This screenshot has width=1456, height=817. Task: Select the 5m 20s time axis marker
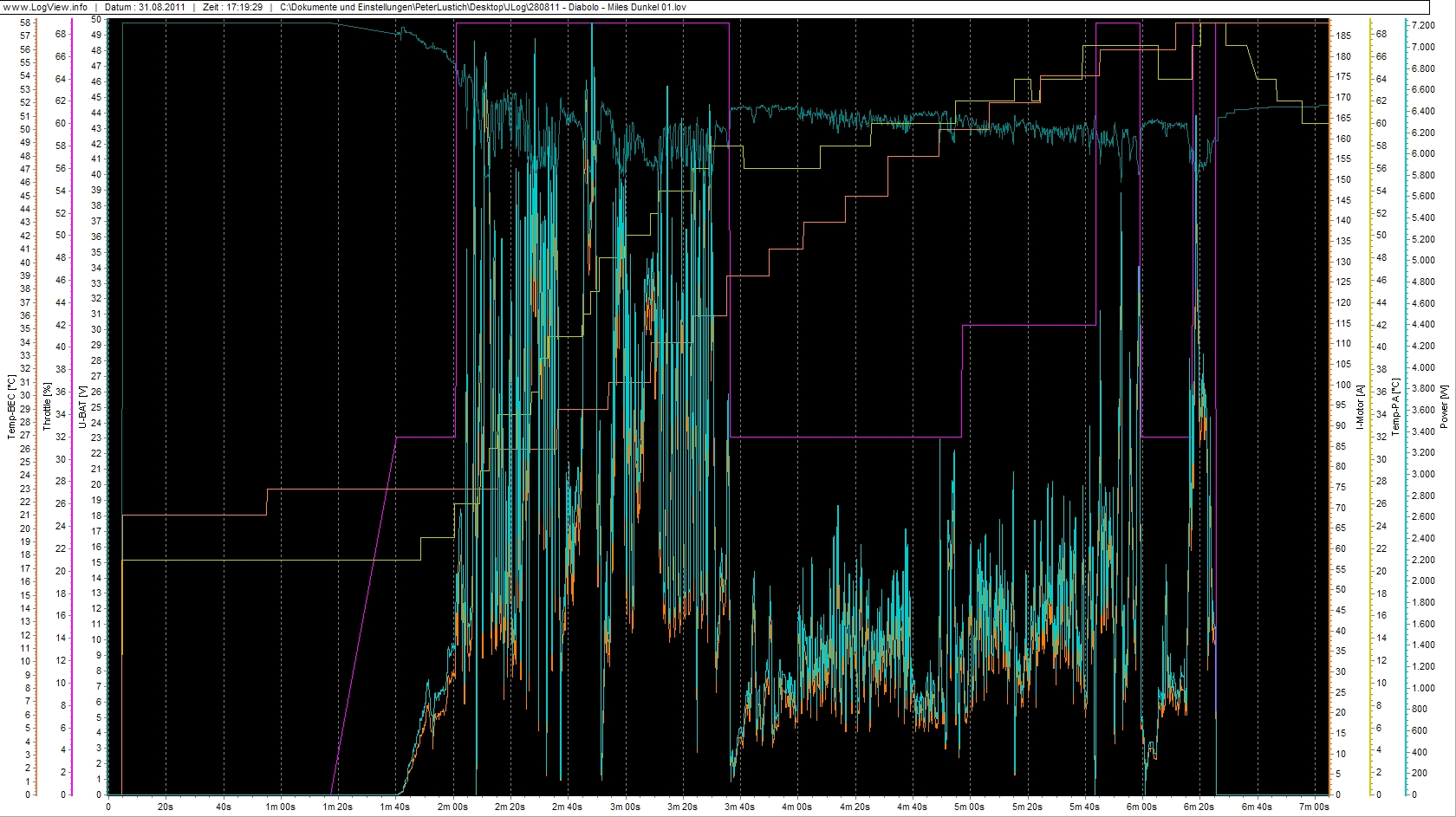[1027, 807]
